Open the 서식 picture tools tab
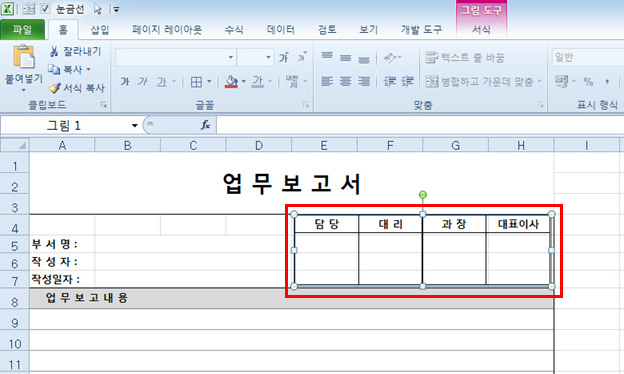Image resolution: width=624 pixels, height=374 pixels. tap(481, 29)
